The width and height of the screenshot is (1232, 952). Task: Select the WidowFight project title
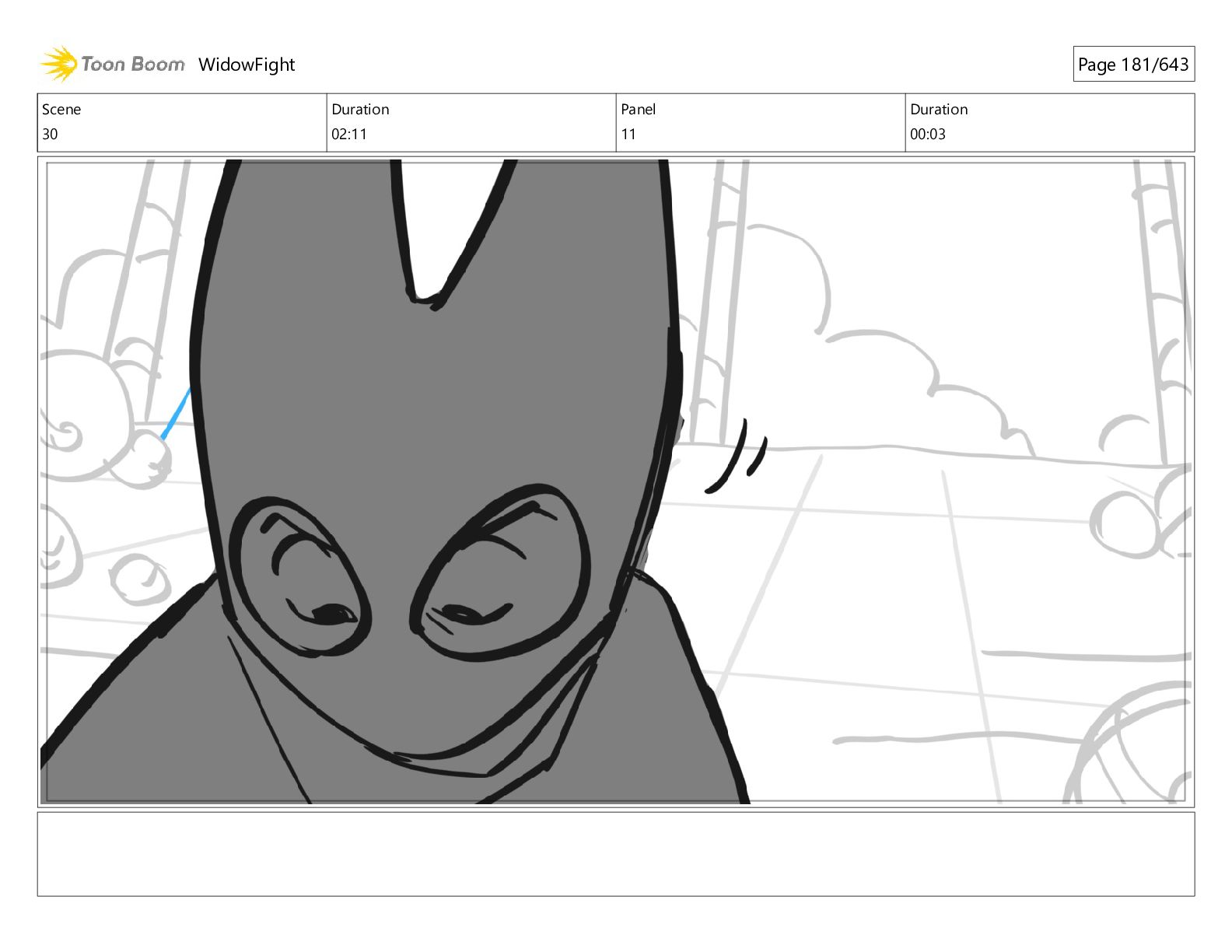[x=247, y=65]
